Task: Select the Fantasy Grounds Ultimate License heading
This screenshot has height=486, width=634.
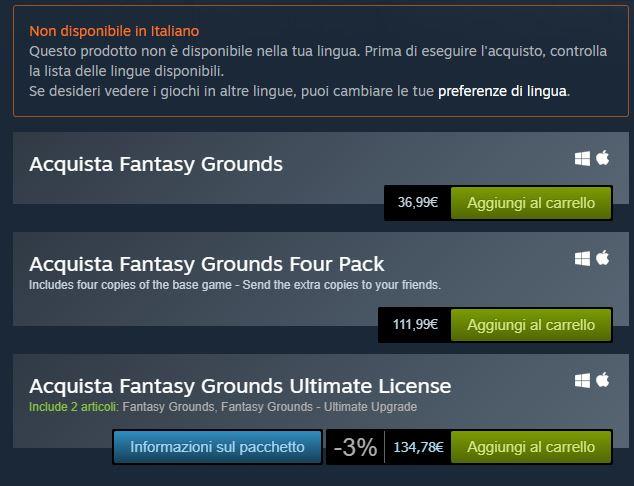Action: 240,387
